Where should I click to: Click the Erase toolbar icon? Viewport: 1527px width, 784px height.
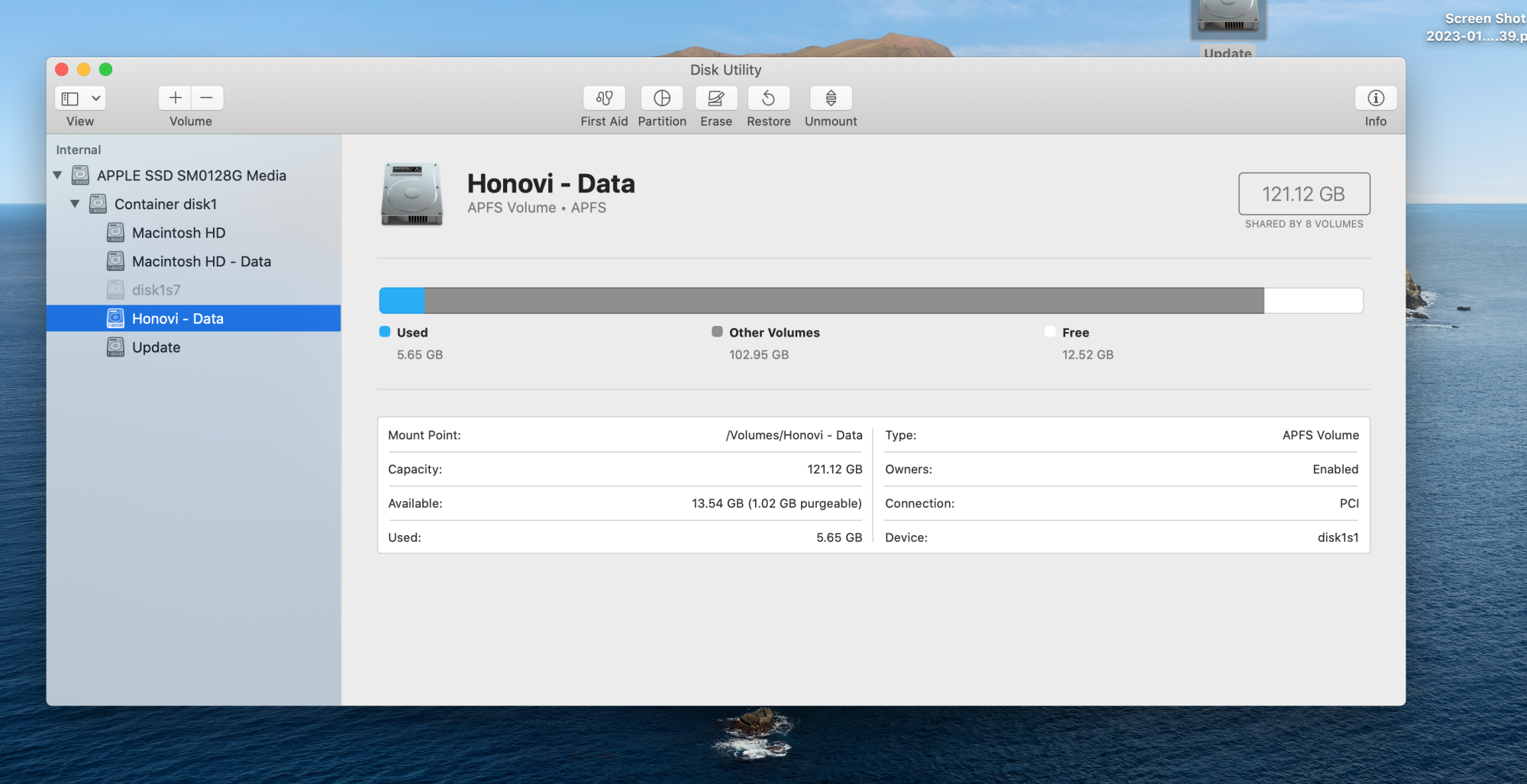tap(716, 98)
